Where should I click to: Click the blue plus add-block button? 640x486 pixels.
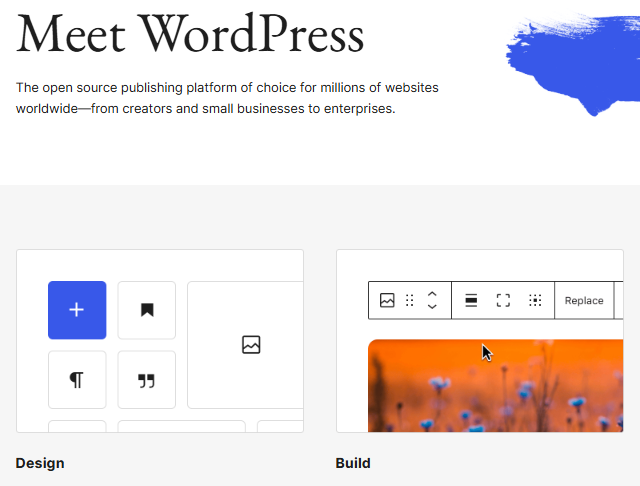(77, 310)
